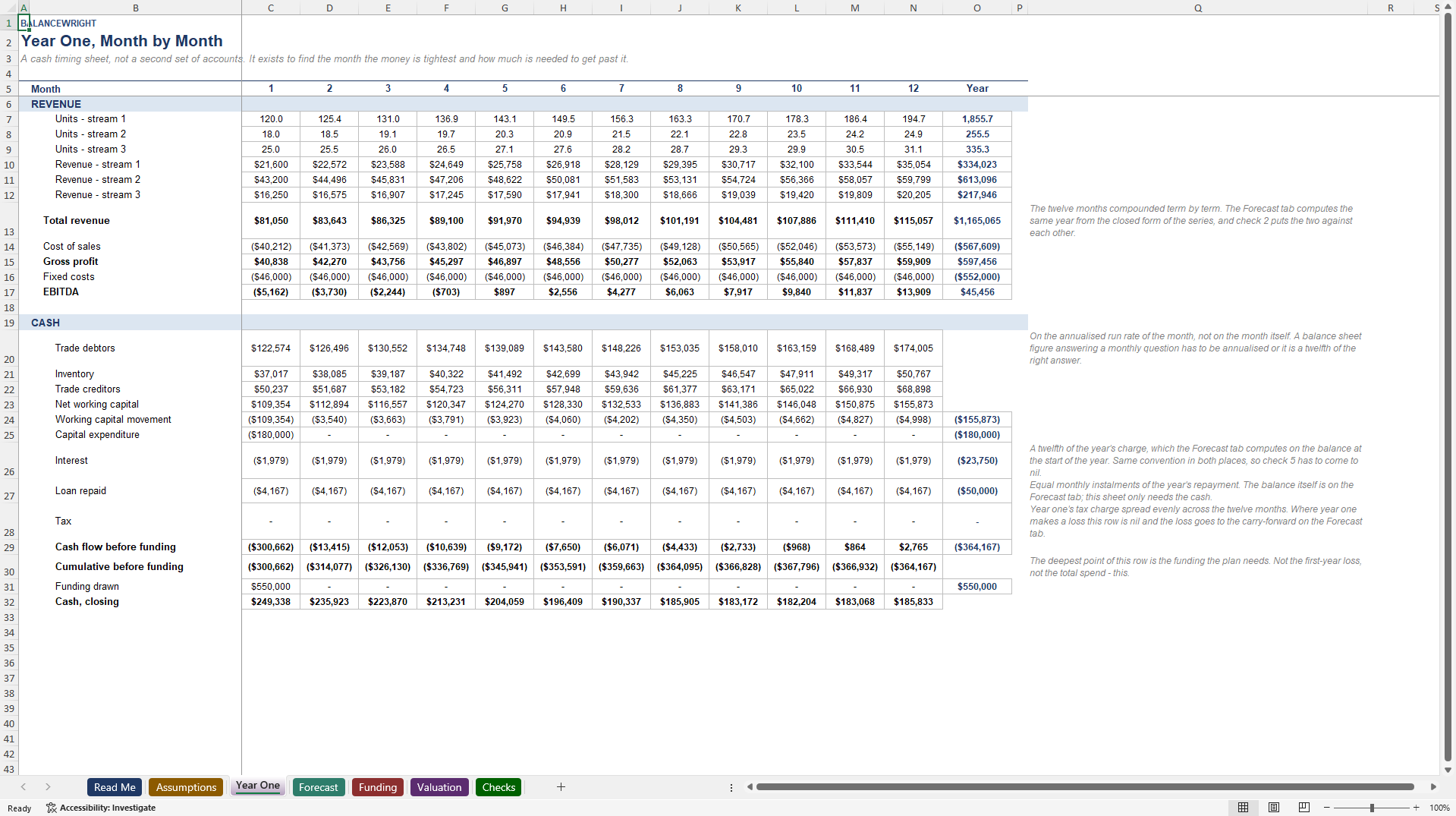Click closing cash $185,833 in month 12
This screenshot has width=1456, height=816.
[914, 602]
